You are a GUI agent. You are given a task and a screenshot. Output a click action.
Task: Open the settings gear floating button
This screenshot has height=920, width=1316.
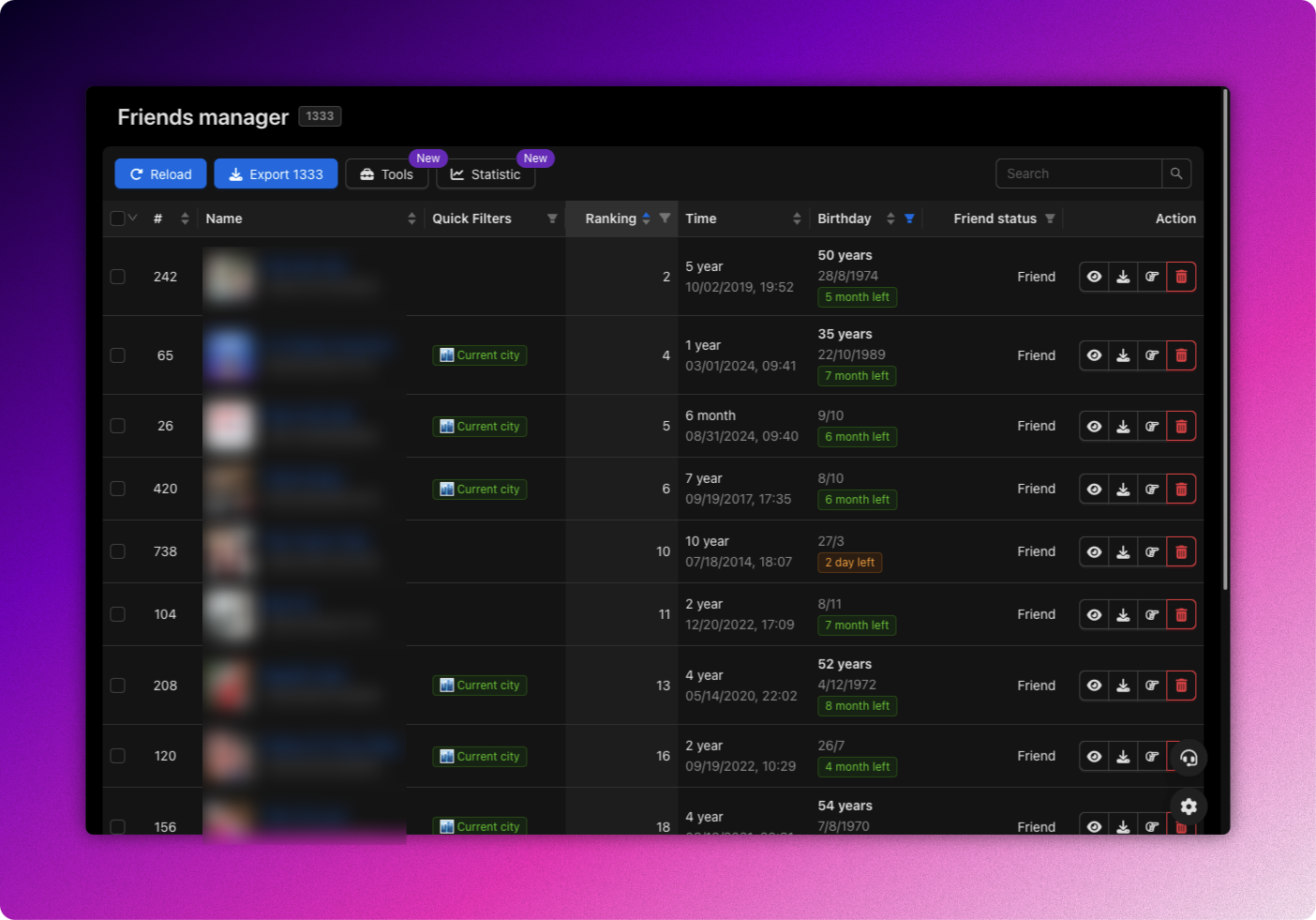point(1189,807)
